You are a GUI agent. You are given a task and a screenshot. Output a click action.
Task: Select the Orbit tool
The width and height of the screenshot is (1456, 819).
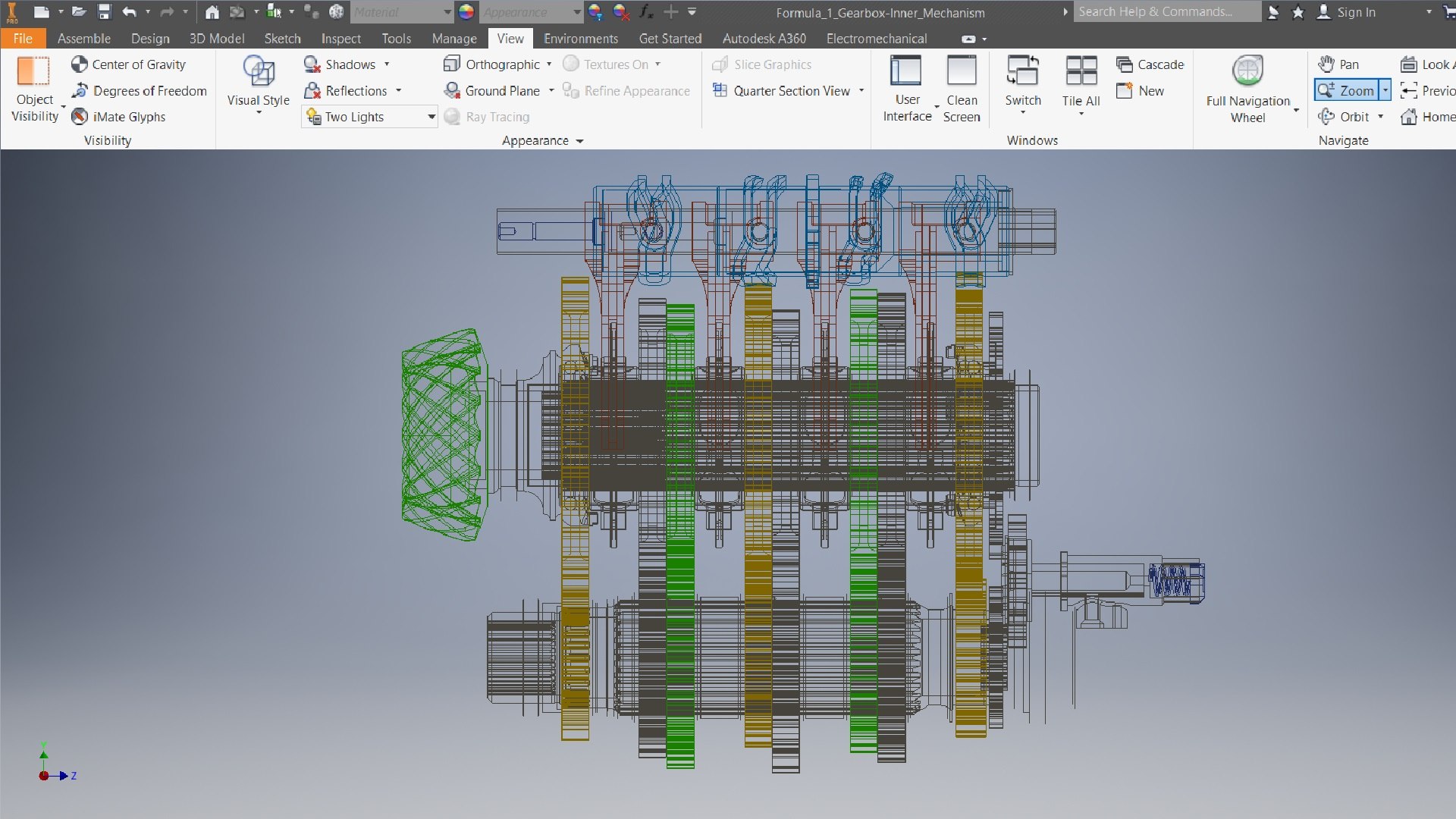pyautogui.click(x=1345, y=116)
